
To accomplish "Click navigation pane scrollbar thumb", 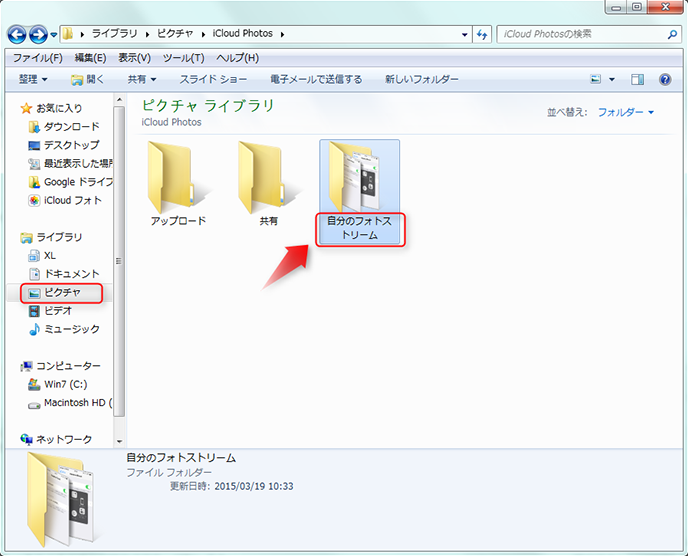I will [x=118, y=261].
